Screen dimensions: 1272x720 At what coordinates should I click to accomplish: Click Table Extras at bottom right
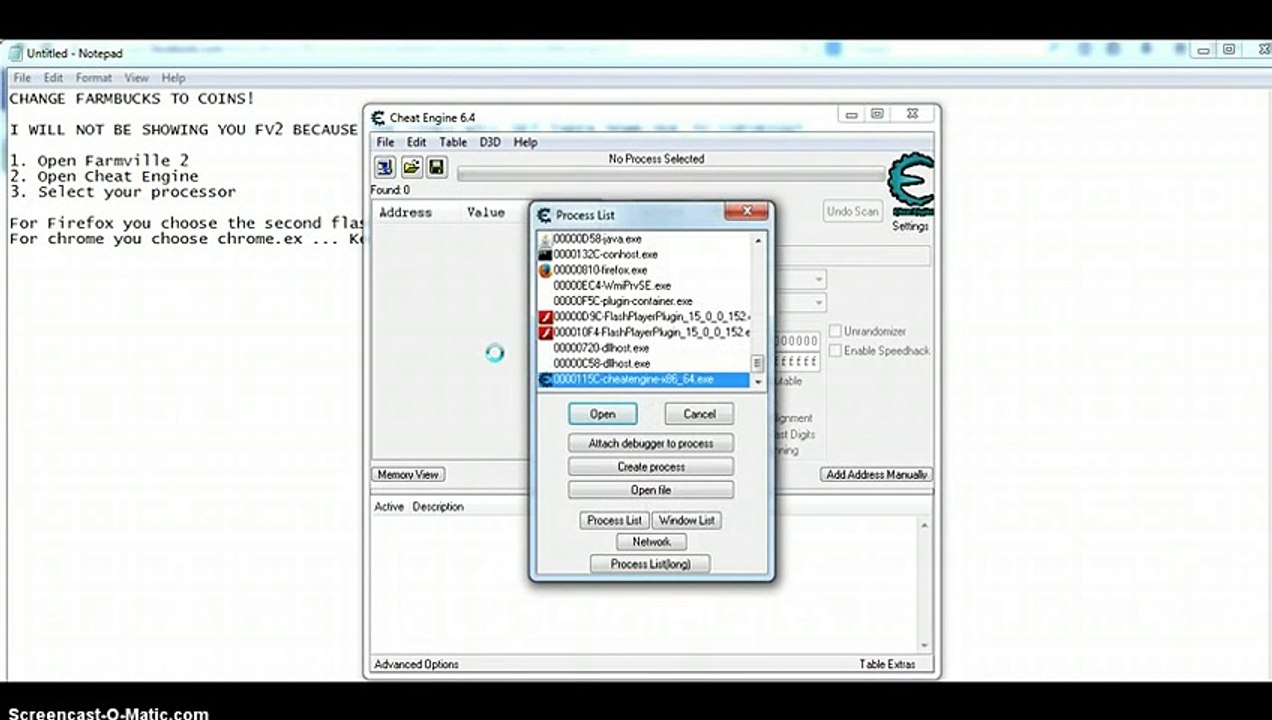click(886, 664)
